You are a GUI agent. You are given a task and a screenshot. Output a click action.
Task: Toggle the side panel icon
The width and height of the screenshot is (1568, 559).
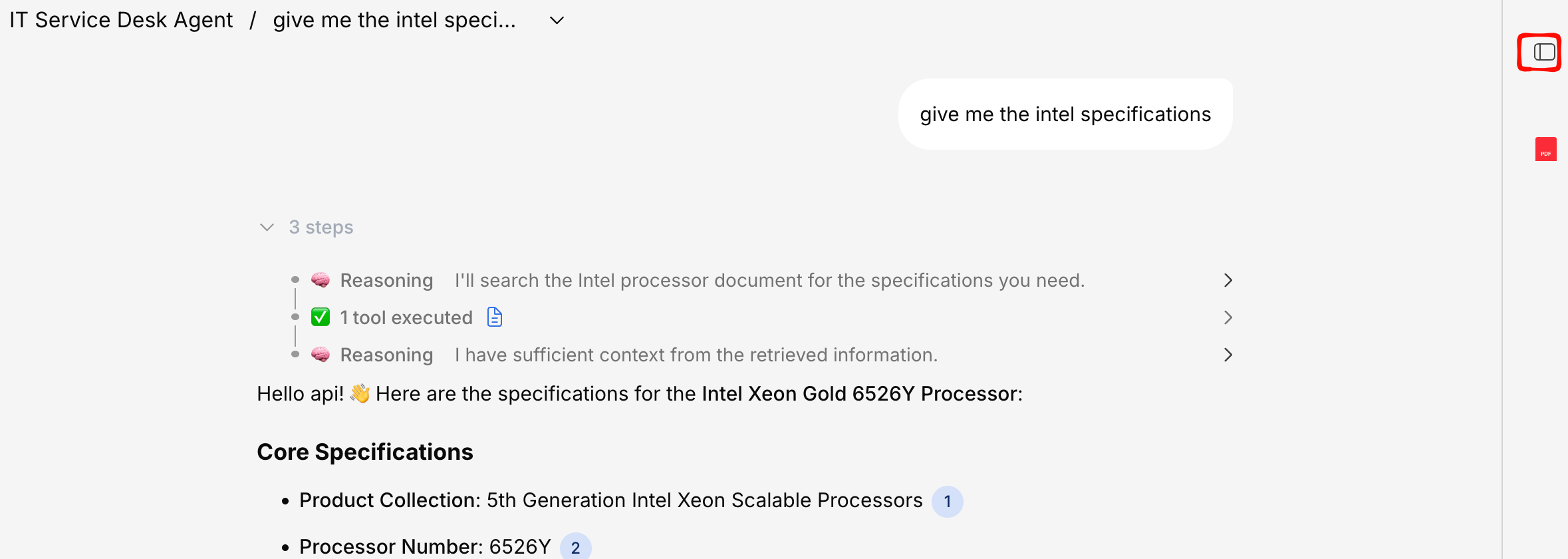pyautogui.click(x=1544, y=52)
